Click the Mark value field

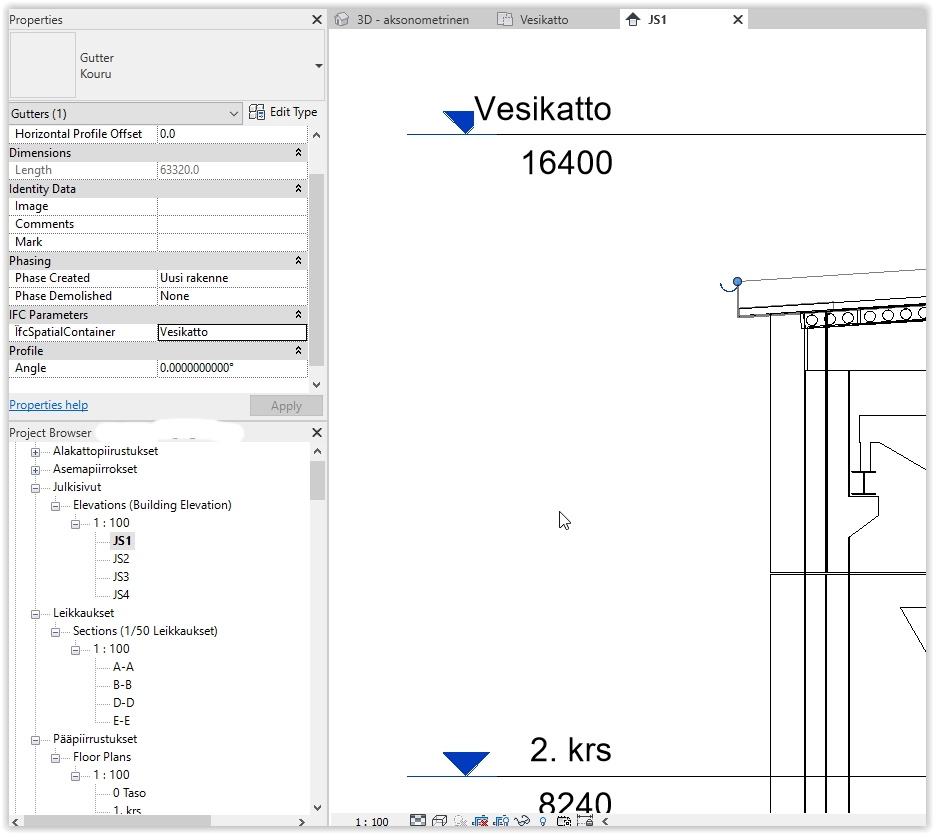click(x=232, y=242)
